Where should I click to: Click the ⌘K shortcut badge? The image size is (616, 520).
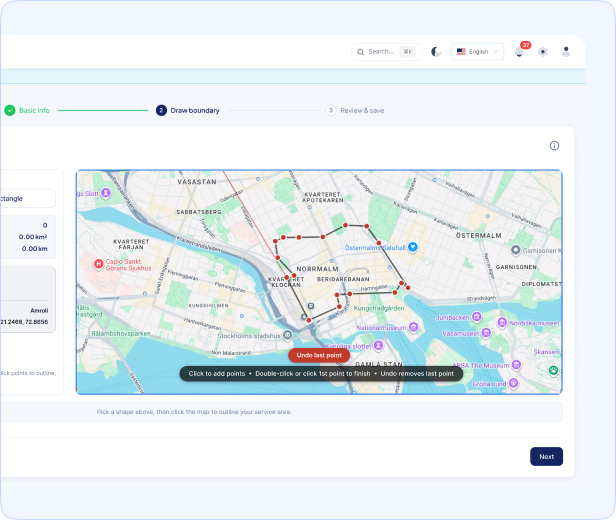tap(408, 51)
